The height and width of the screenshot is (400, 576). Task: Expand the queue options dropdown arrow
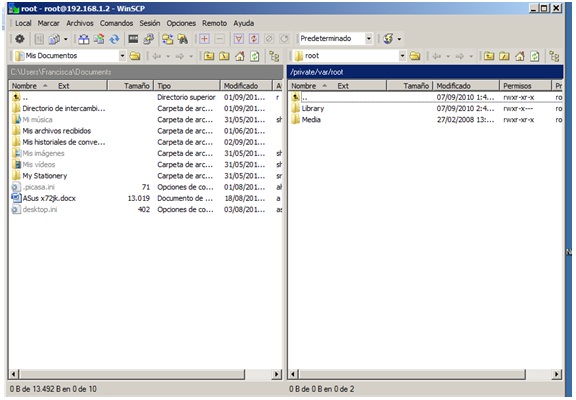tap(65, 39)
